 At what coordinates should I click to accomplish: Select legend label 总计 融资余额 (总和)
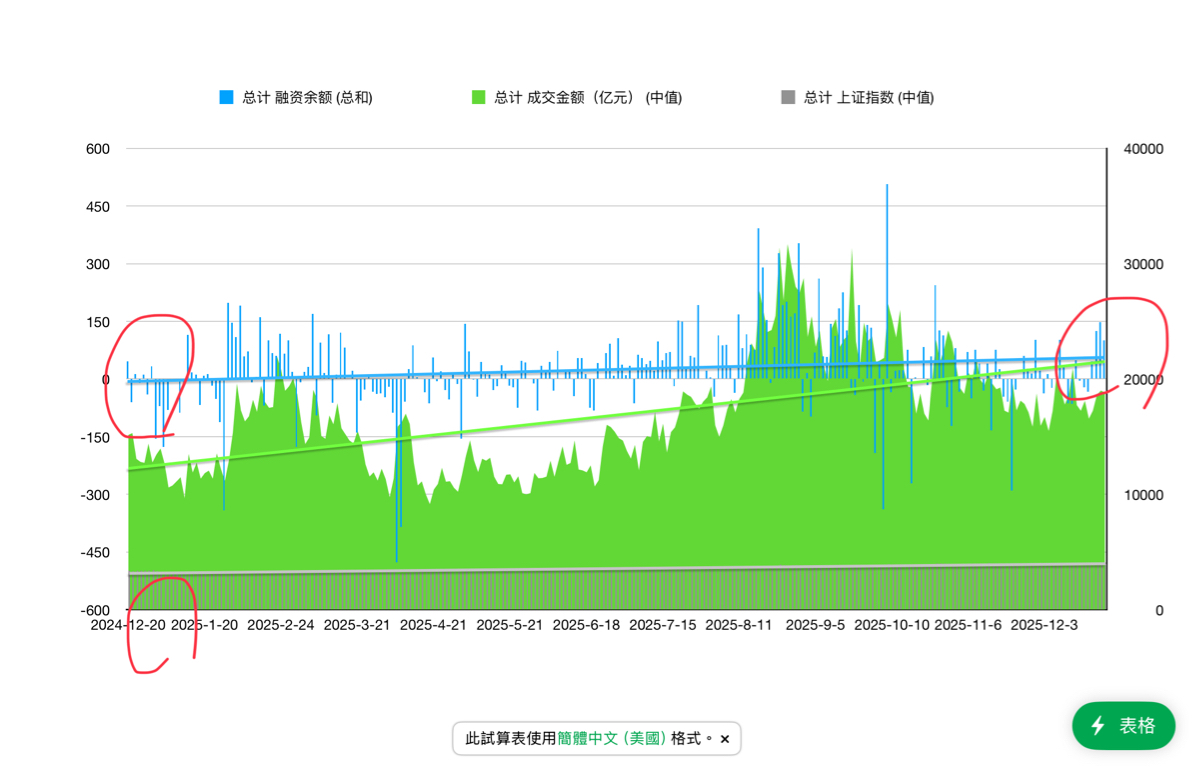[307, 97]
